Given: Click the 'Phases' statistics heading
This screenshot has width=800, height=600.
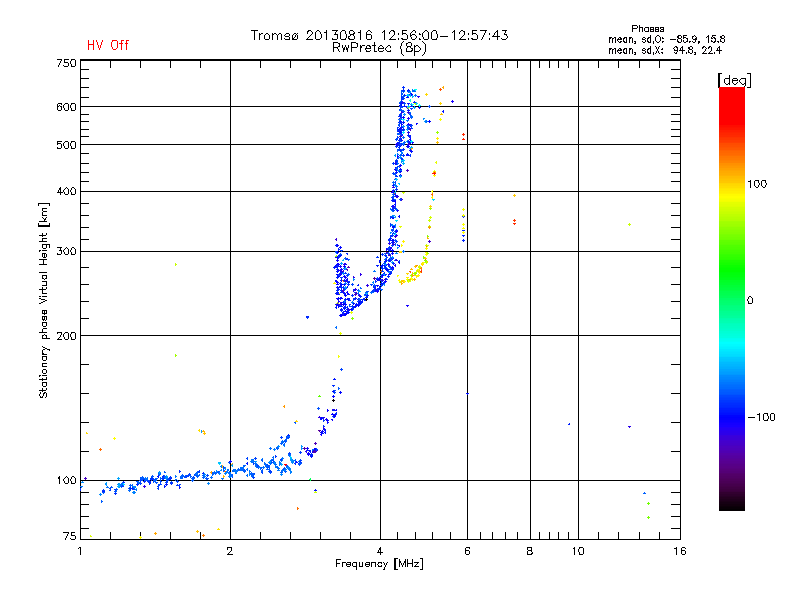Looking at the screenshot, I should pyautogui.click(x=647, y=29).
